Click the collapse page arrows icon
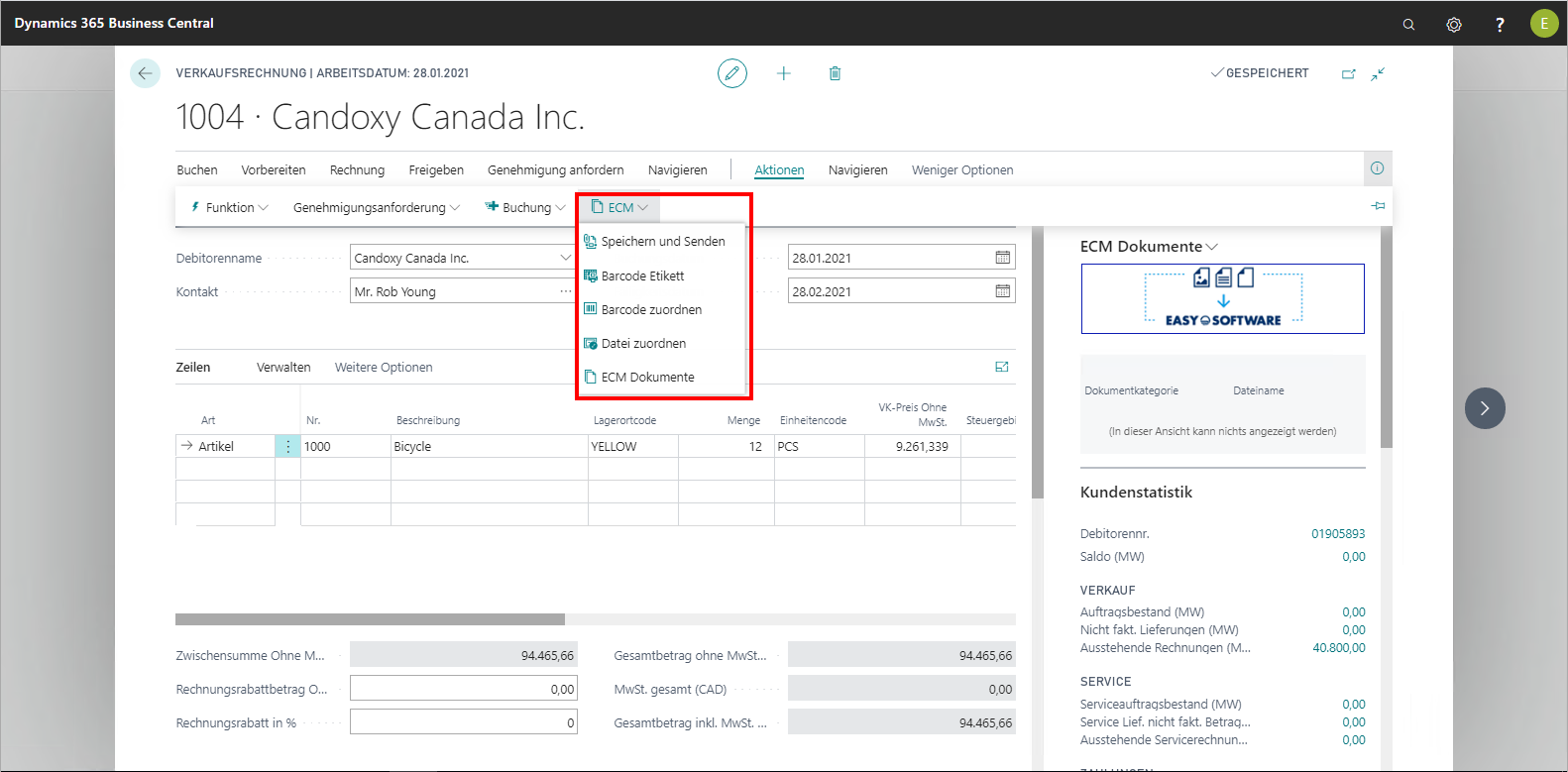The height and width of the screenshot is (772, 1568). (x=1378, y=73)
